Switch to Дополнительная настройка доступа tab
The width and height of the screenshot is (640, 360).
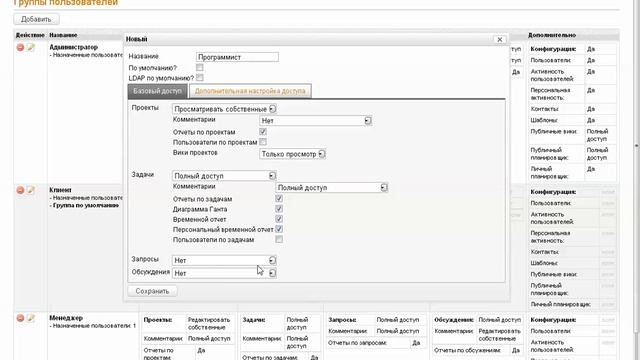tap(250, 91)
